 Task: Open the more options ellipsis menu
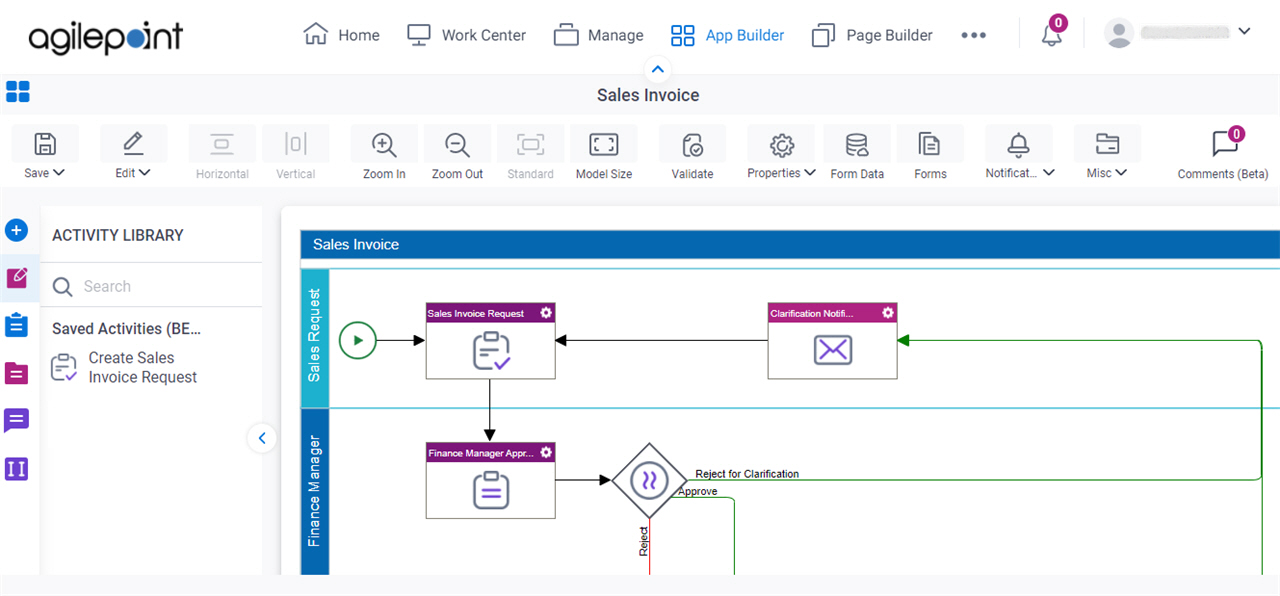973,35
